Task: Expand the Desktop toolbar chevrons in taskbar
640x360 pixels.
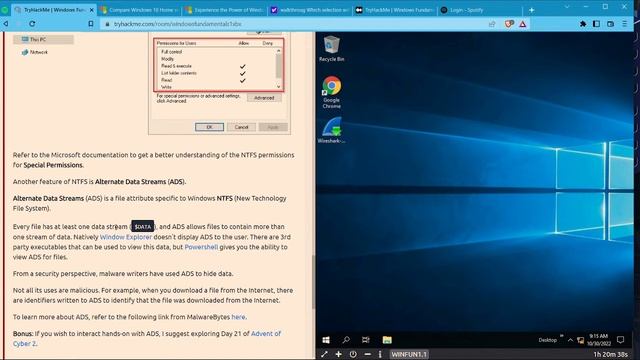Action: point(562,336)
